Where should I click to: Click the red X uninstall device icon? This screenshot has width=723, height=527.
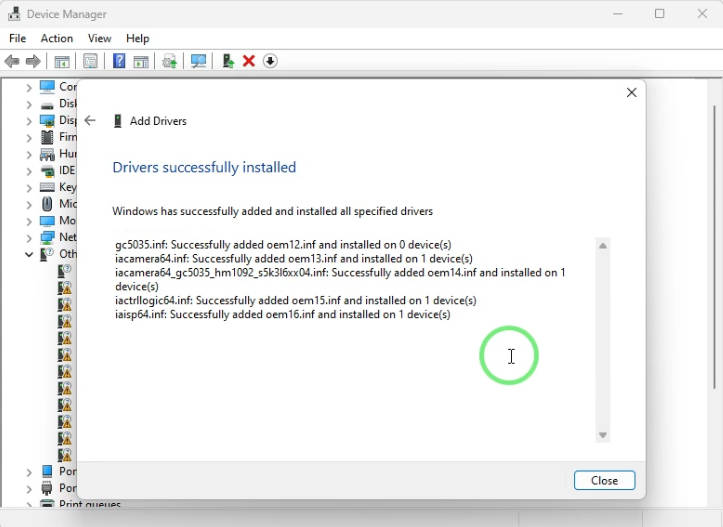249,61
